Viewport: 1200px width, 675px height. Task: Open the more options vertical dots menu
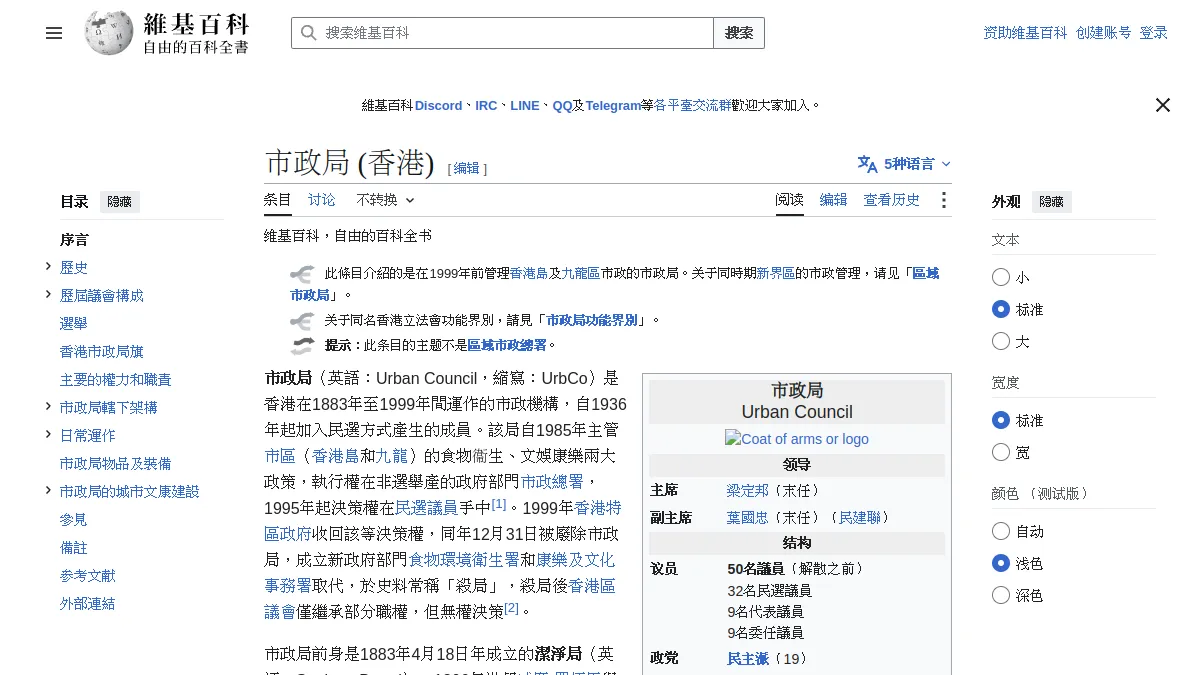(943, 200)
